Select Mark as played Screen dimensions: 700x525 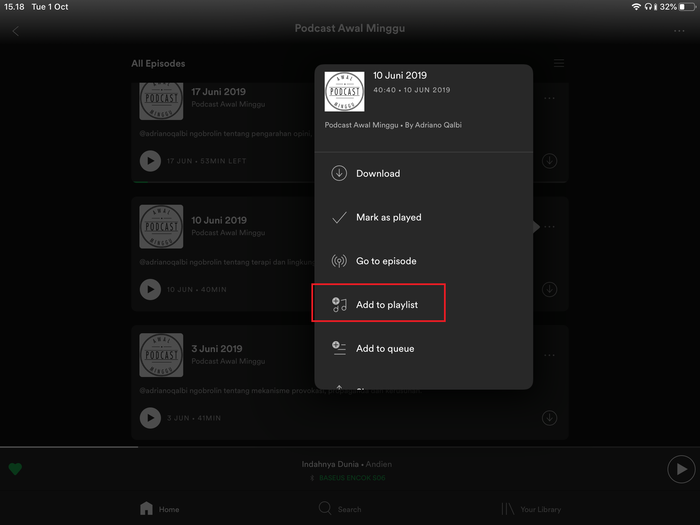click(424, 217)
